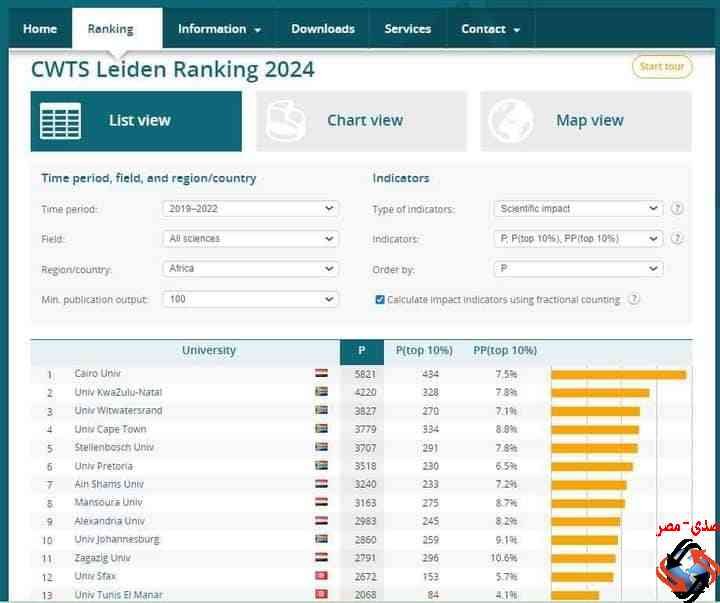Click help icon beside Indicators dropdown
720x603 pixels.
tap(677, 238)
